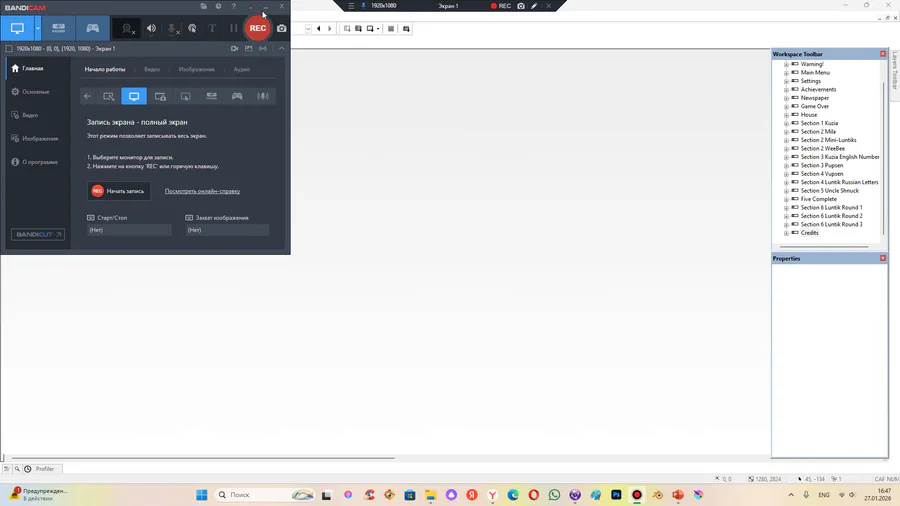
Task: Select rectangle area recording mode icon
Action: tap(108, 96)
